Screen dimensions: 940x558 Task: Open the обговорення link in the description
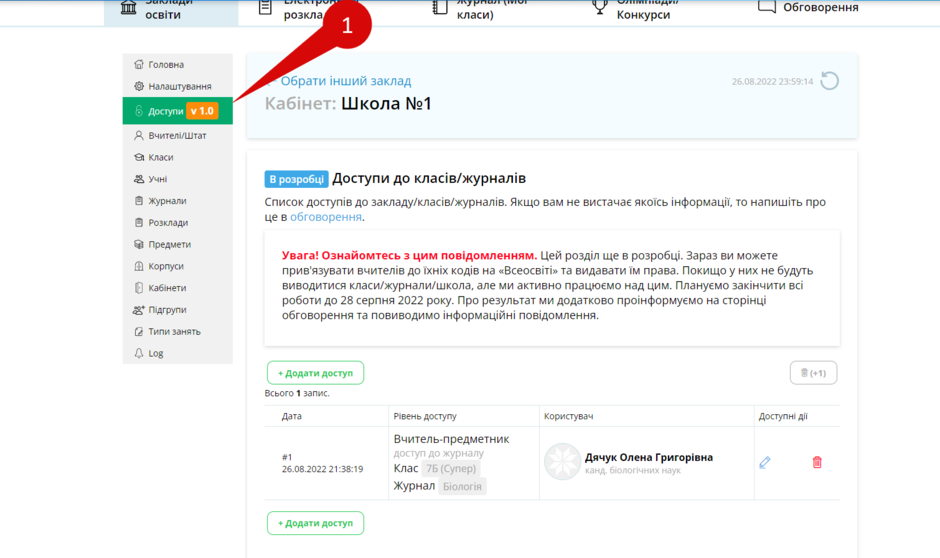(326, 217)
